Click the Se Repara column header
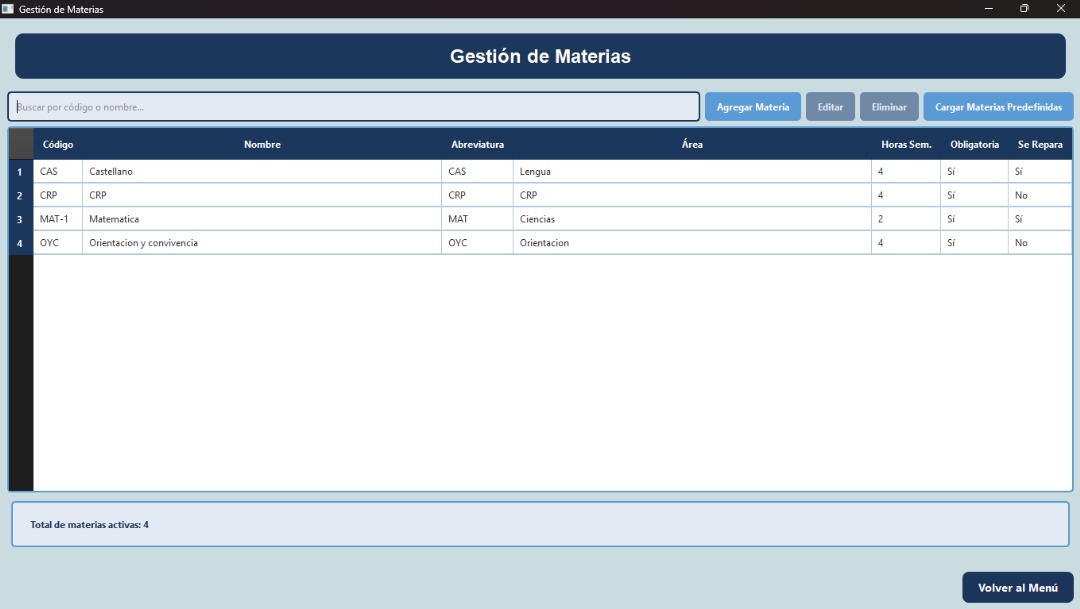Viewport: 1080px width, 609px height. 1040,145
